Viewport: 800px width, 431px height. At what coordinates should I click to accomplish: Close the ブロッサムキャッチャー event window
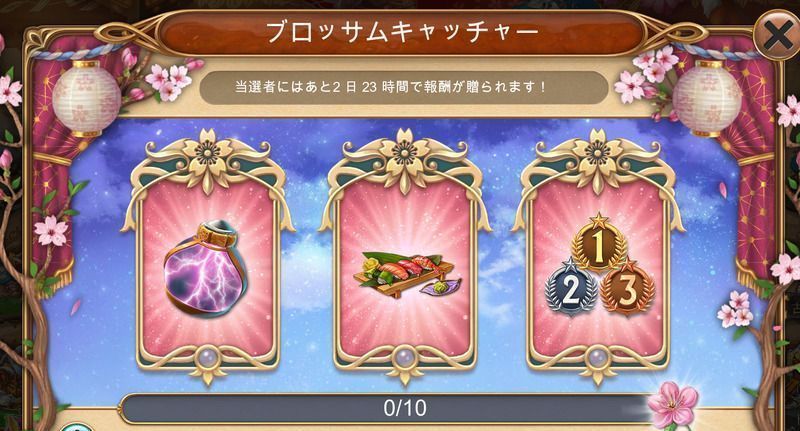pos(777,35)
